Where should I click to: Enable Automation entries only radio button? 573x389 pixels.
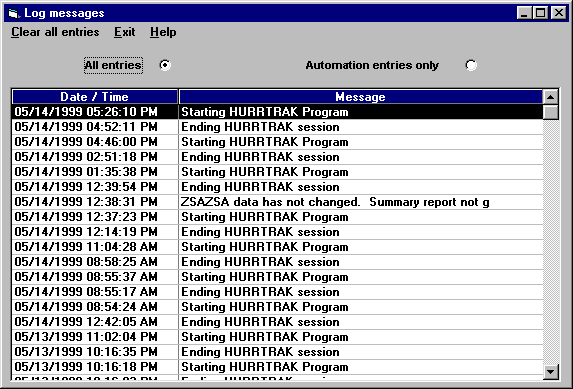471,65
